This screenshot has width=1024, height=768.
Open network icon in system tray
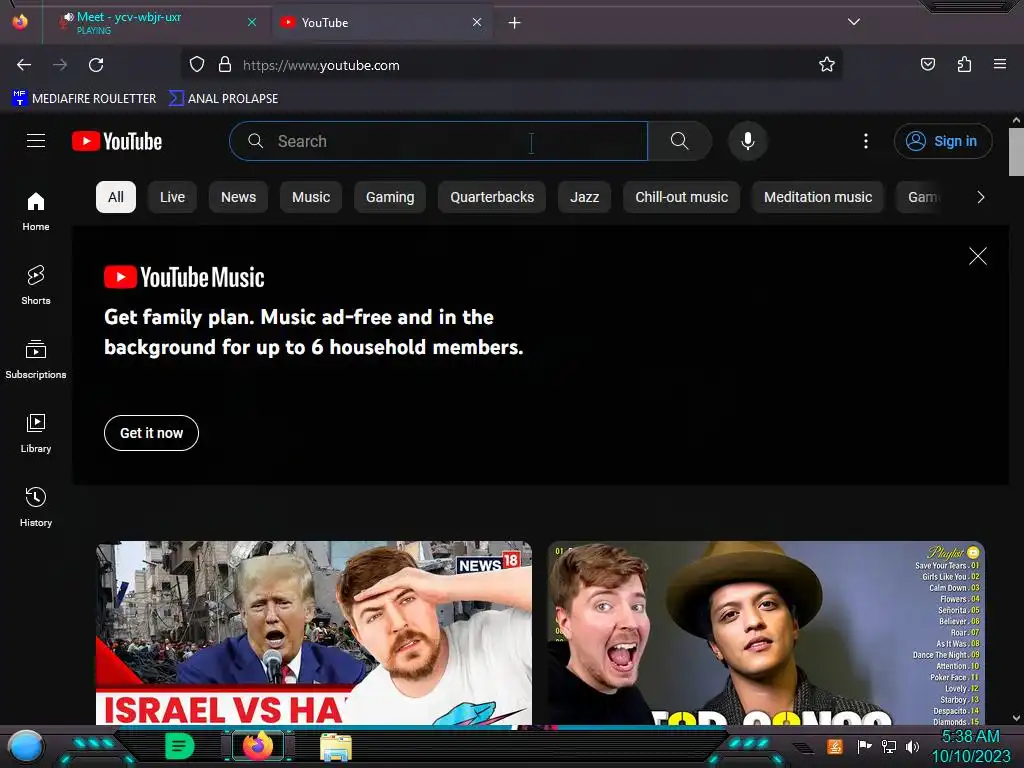point(888,746)
